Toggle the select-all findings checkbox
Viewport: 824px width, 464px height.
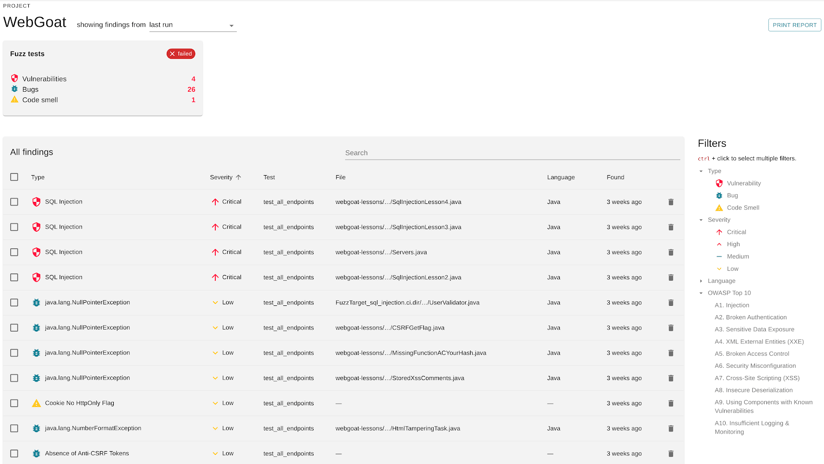[14, 177]
